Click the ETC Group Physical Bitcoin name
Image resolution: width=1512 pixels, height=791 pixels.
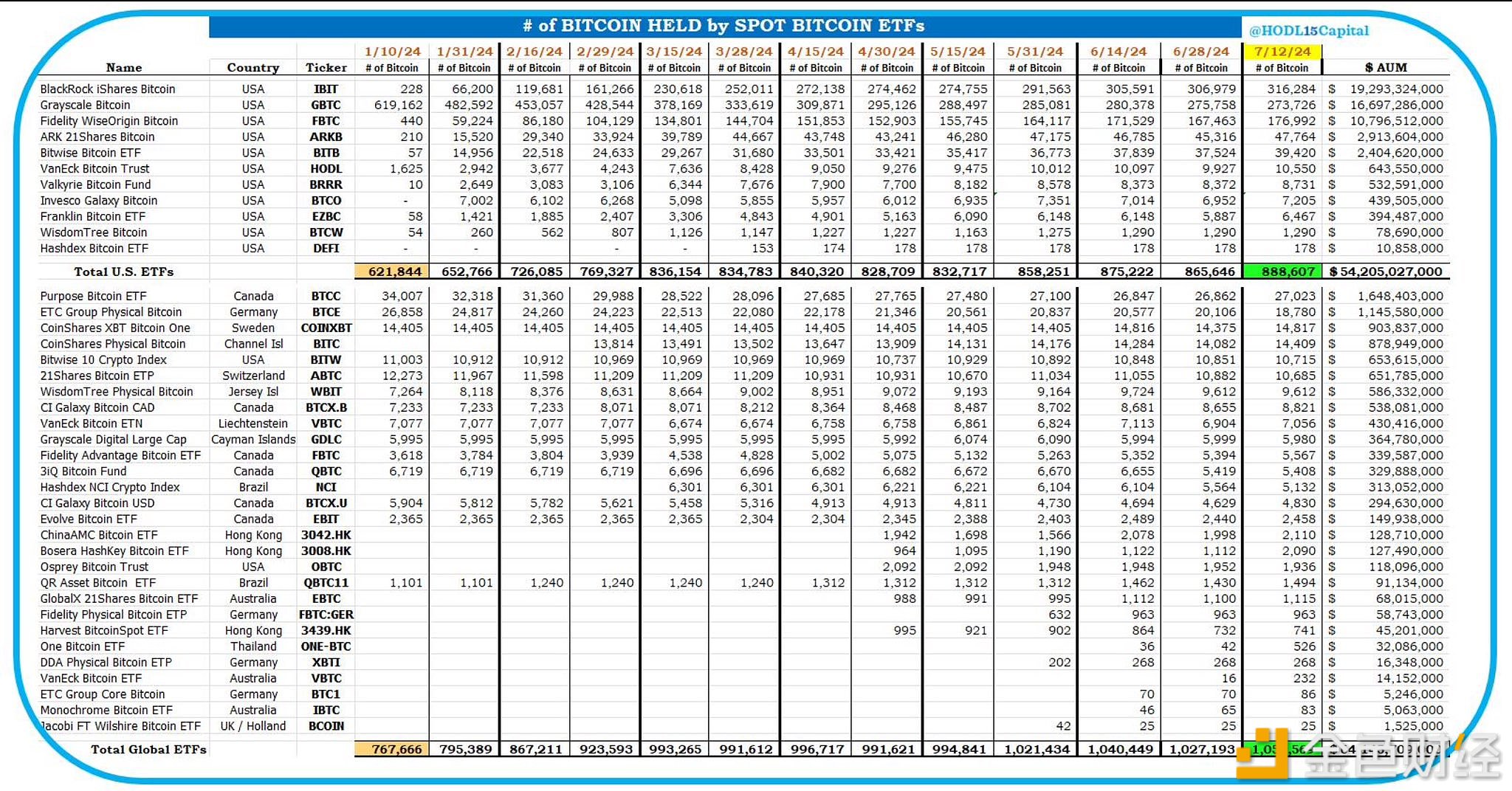pos(111,313)
